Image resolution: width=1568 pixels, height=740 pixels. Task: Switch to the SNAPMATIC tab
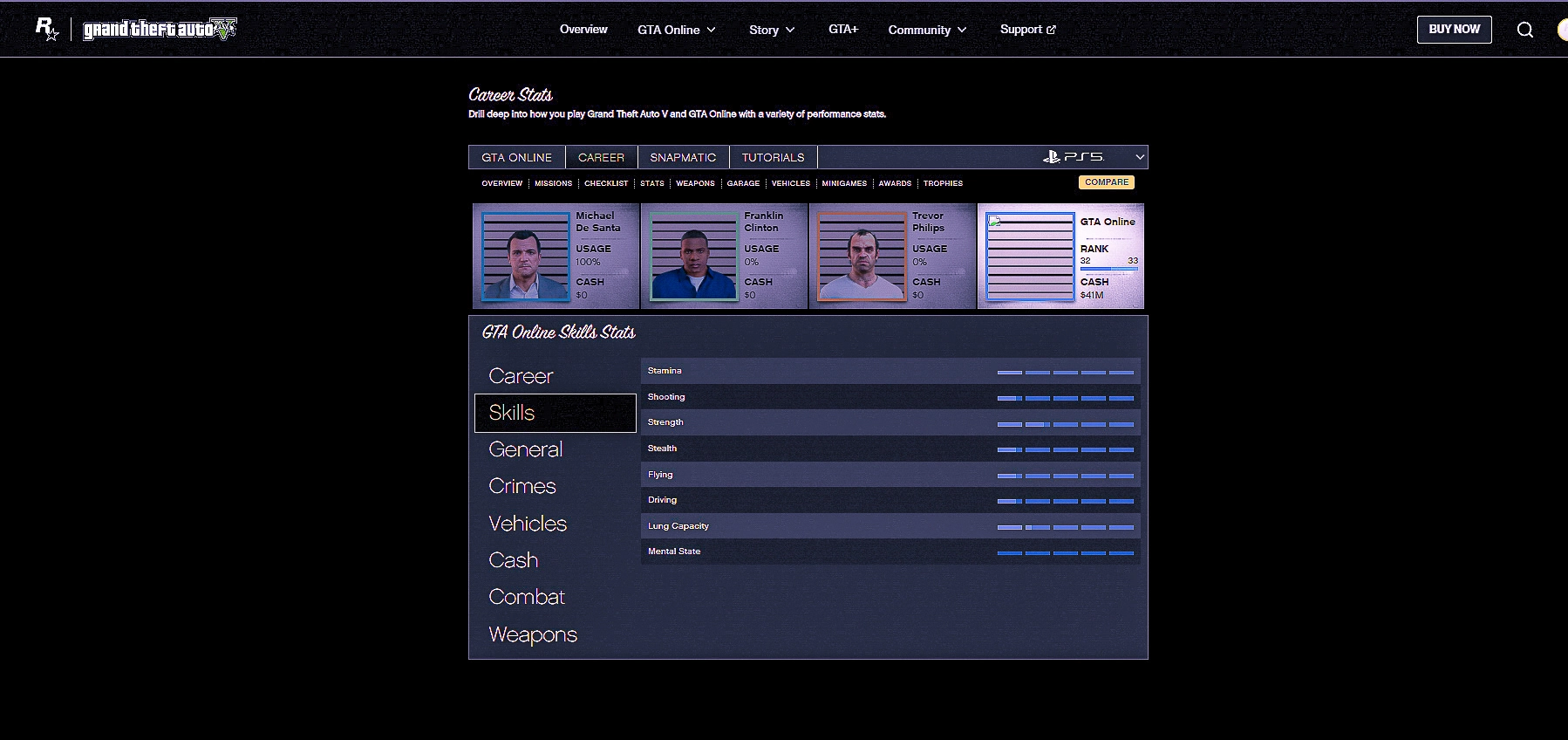point(683,157)
